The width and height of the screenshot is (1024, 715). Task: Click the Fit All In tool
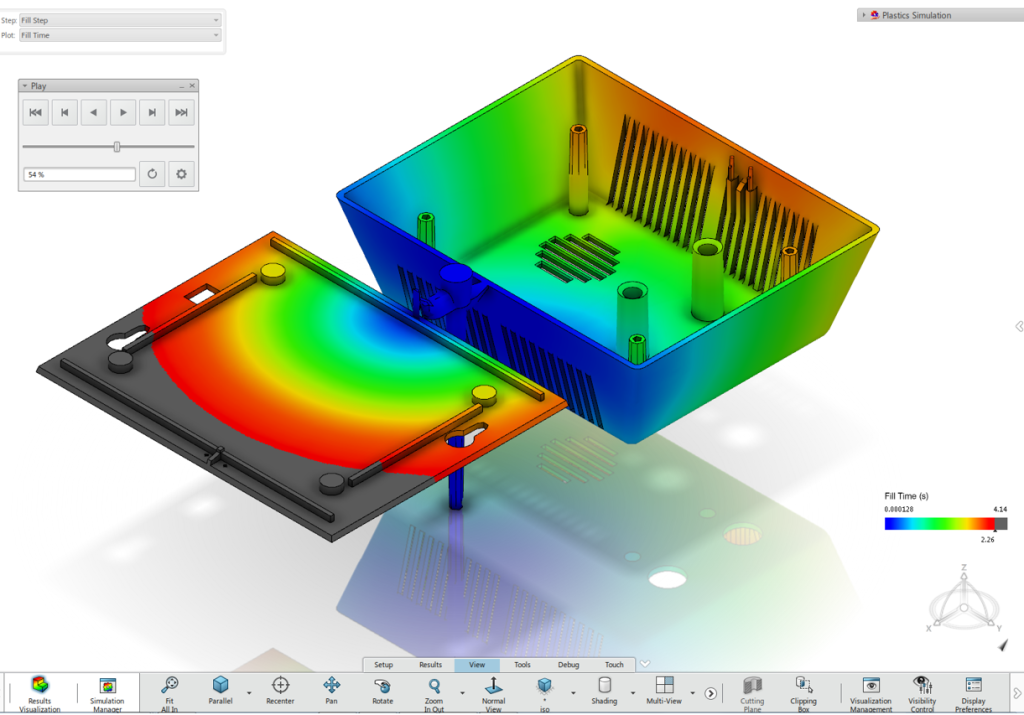click(170, 692)
